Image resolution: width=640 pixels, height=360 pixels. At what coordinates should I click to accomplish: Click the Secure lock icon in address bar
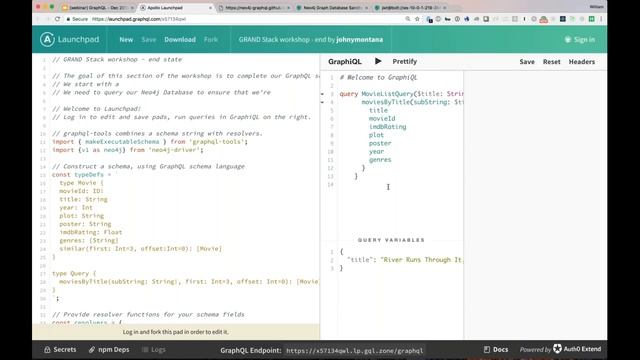point(68,19)
